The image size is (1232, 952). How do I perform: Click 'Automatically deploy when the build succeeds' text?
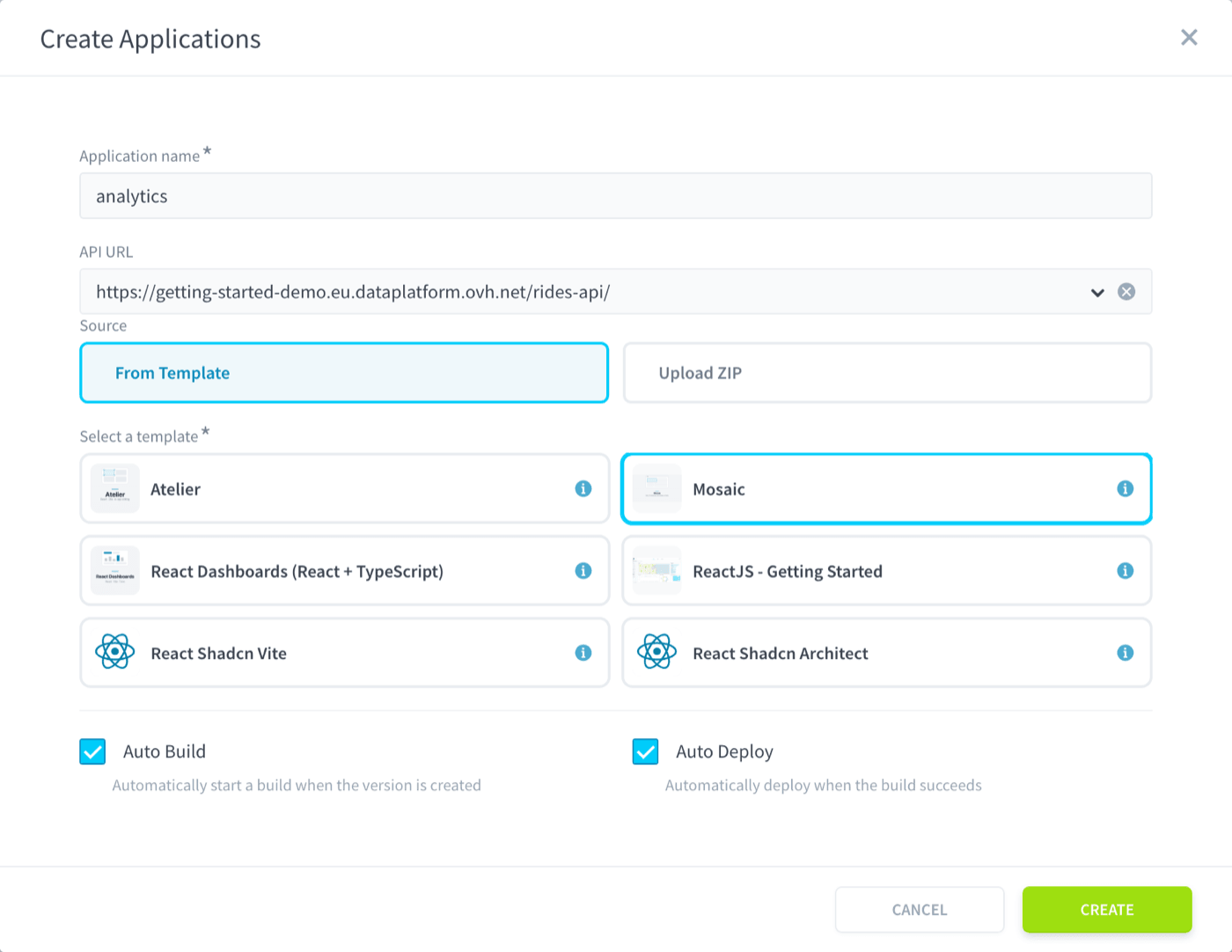coord(824,786)
